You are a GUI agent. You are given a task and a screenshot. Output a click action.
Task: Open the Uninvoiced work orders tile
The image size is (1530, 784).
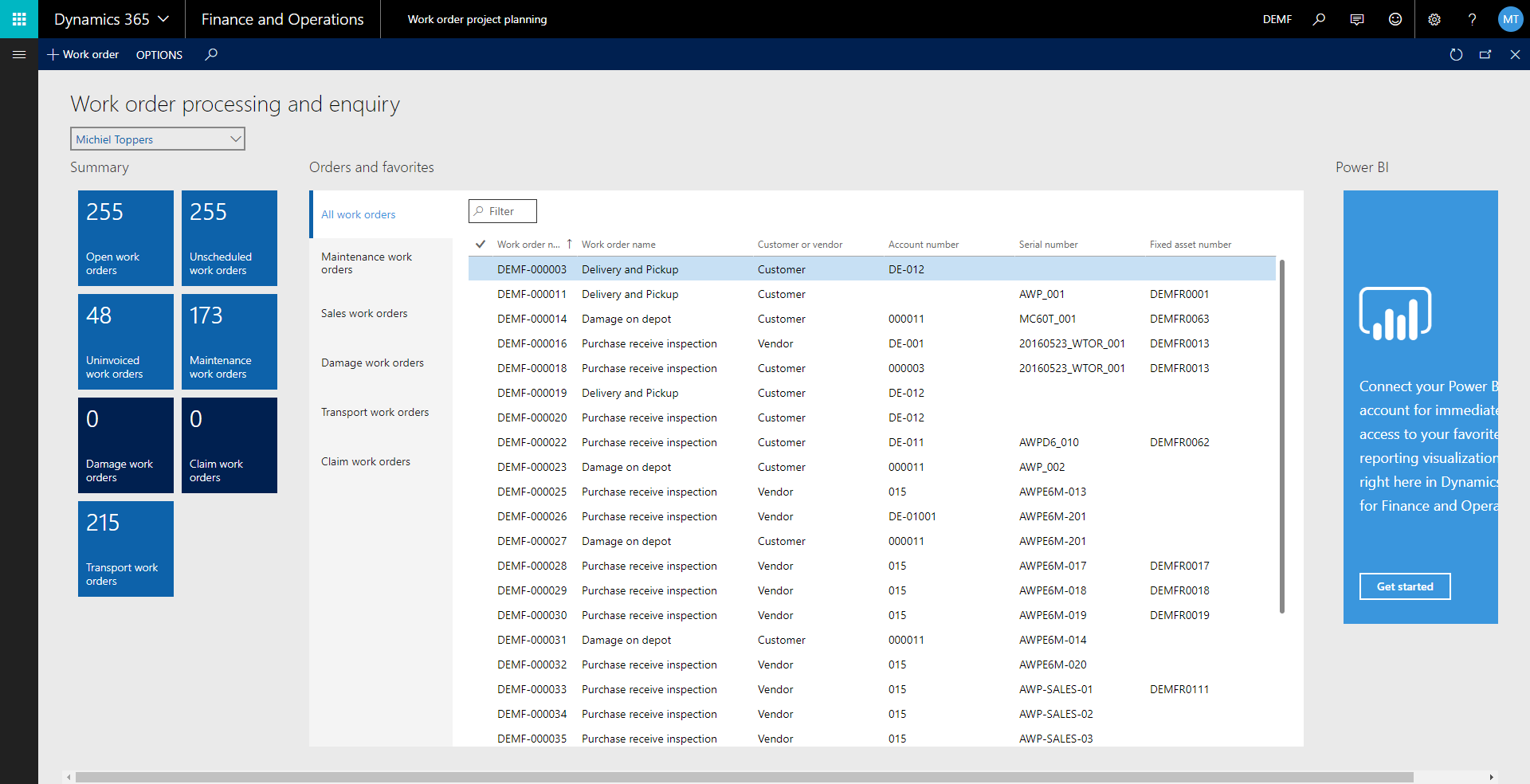tap(126, 342)
